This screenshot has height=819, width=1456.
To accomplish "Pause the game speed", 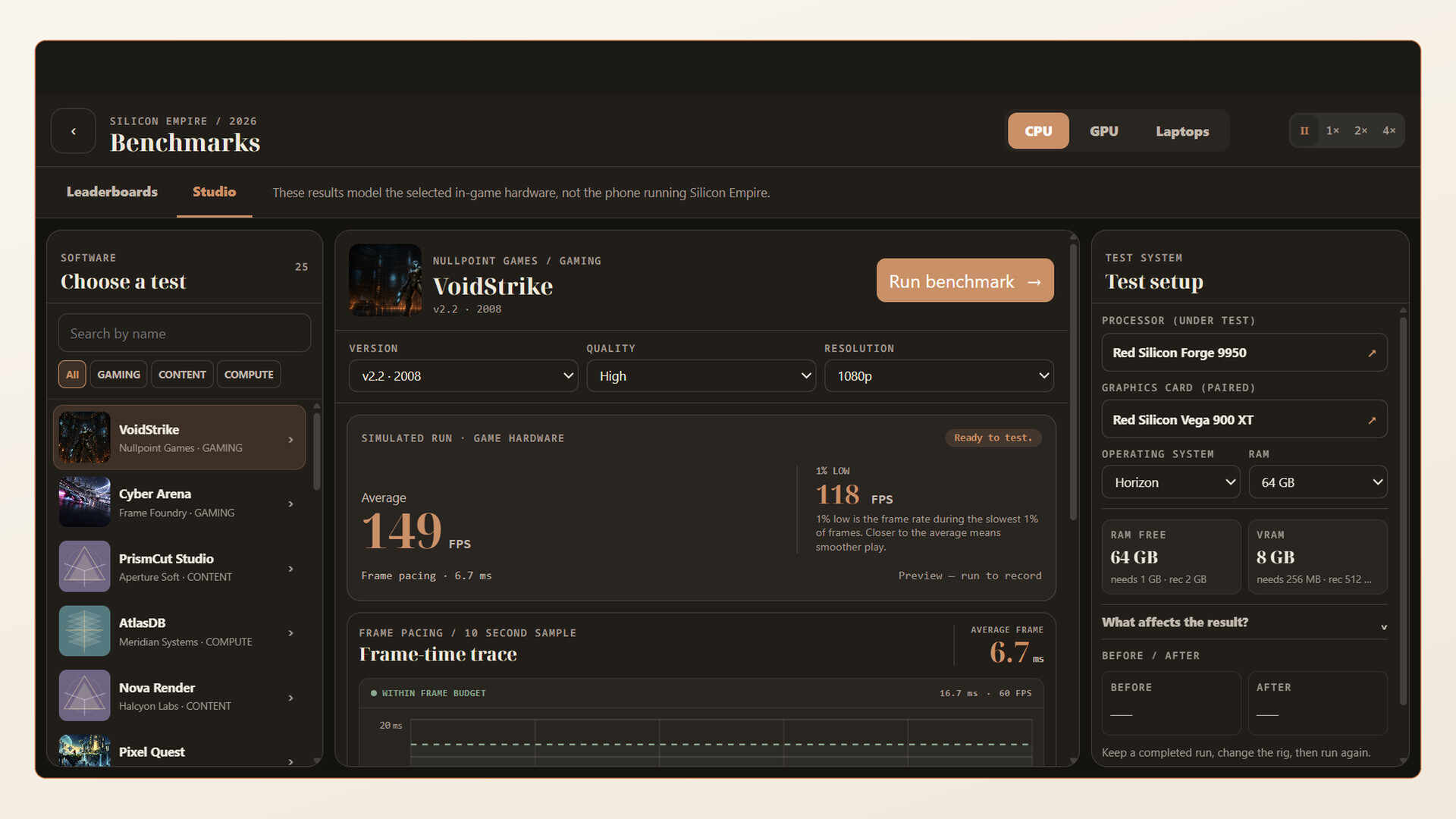I will pos(1304,130).
